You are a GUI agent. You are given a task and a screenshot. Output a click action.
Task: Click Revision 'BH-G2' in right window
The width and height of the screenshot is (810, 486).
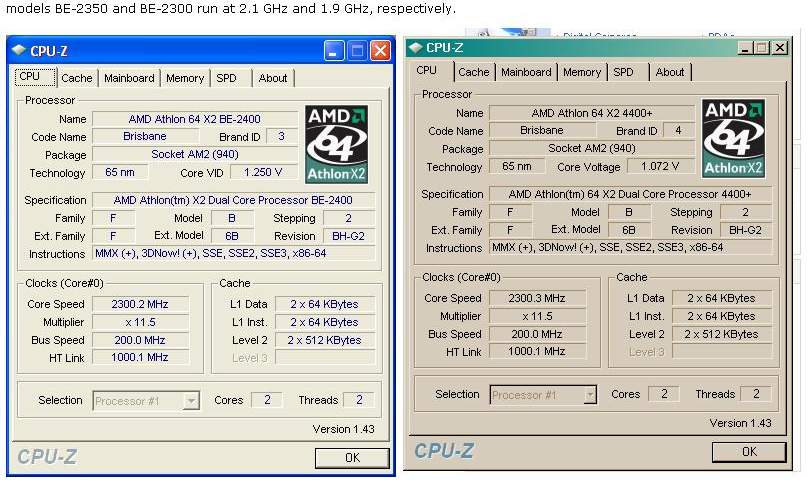pos(745,230)
